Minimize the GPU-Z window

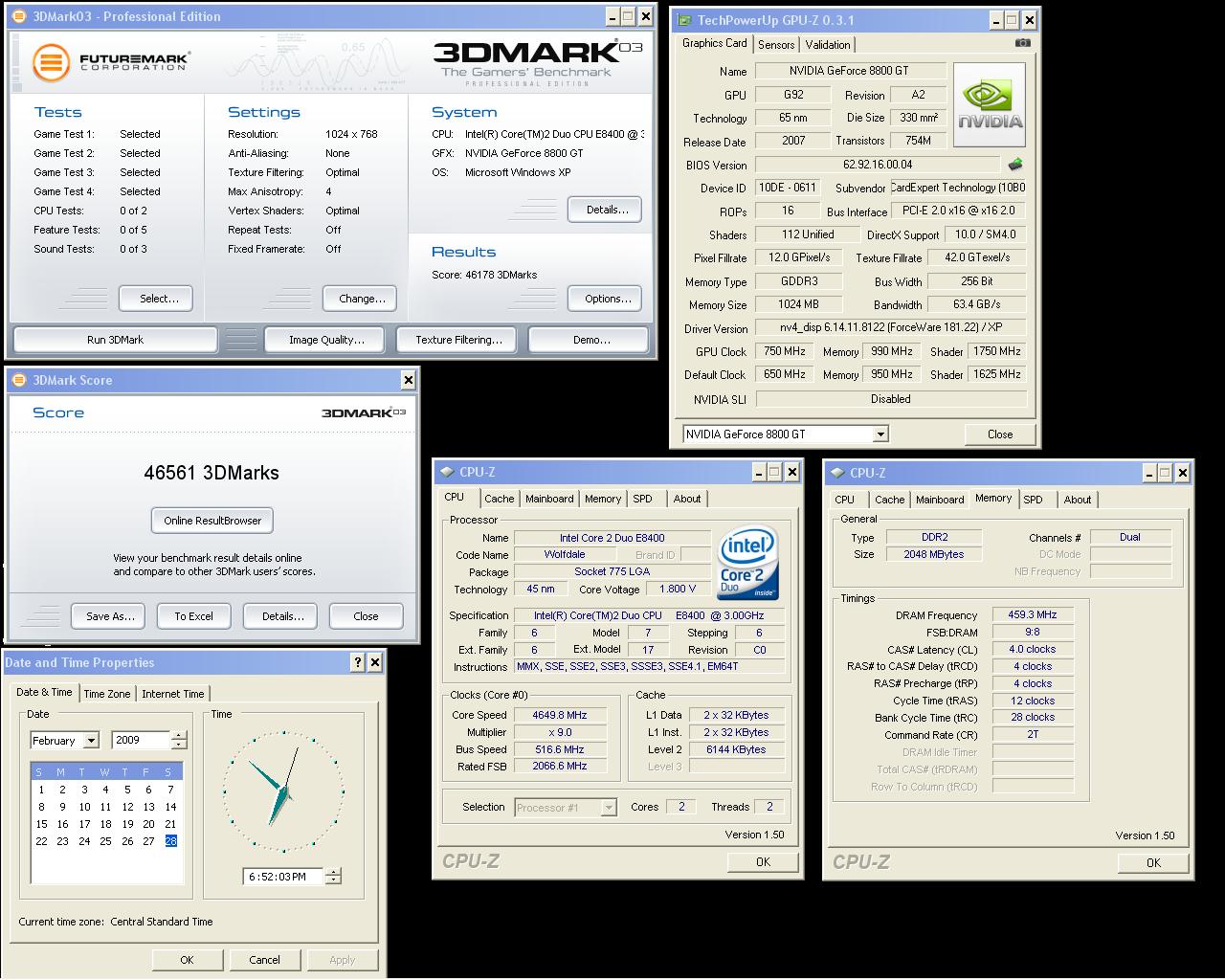click(994, 20)
